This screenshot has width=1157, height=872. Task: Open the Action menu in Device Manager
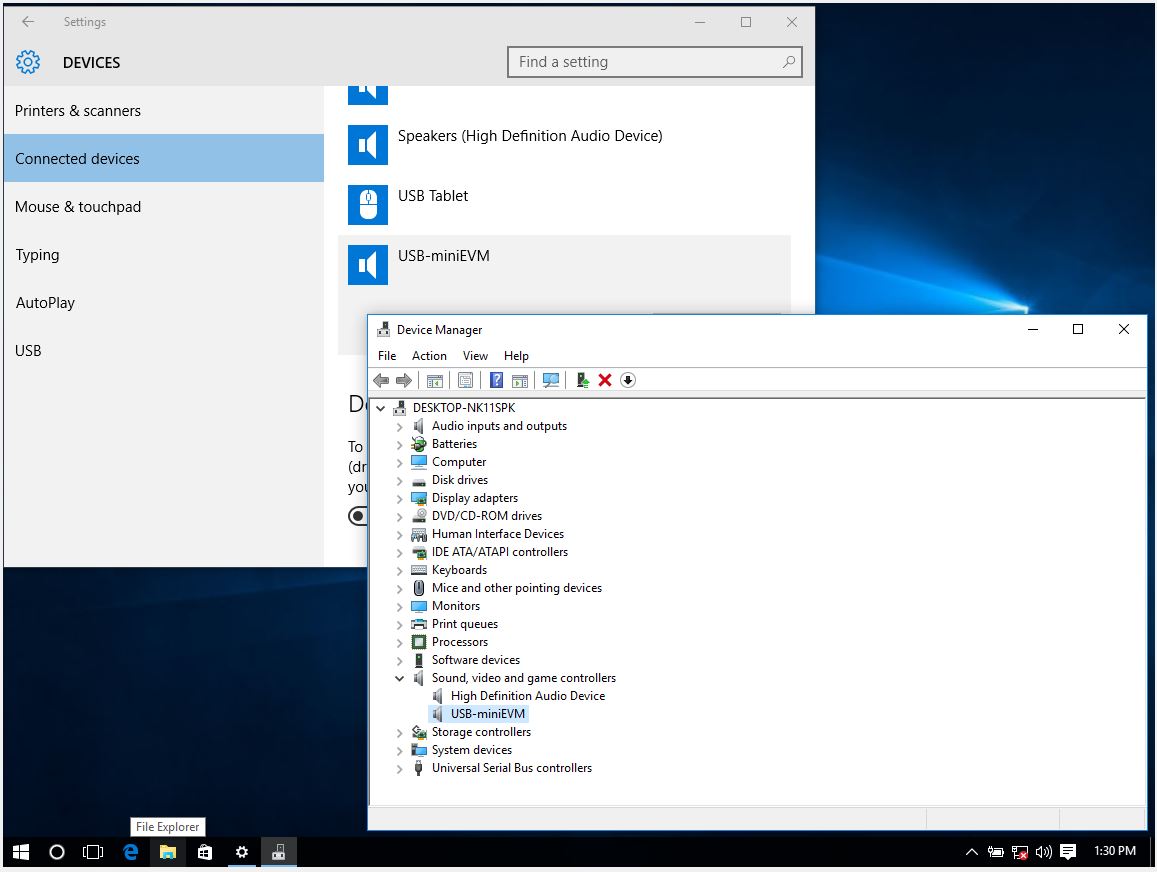(429, 355)
